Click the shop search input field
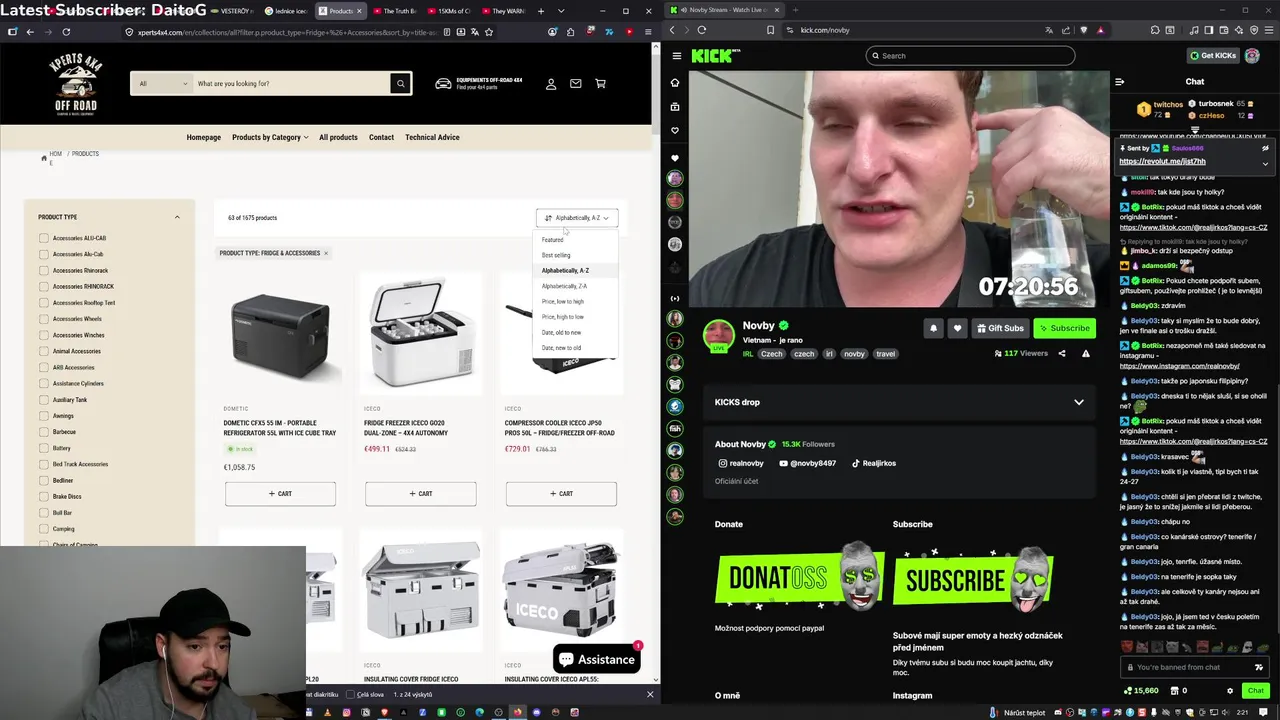The width and height of the screenshot is (1280, 720). (x=290, y=84)
